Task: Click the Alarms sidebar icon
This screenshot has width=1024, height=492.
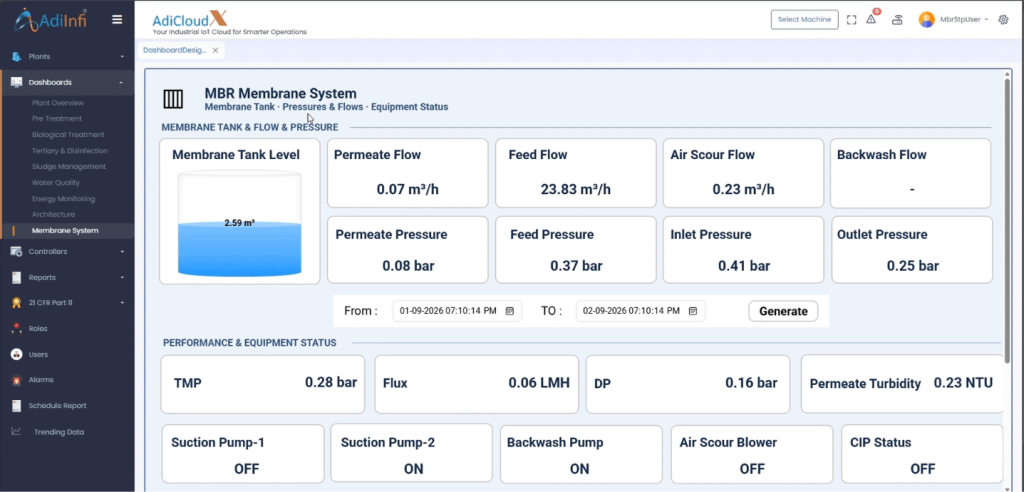Action: pyautogui.click(x=16, y=380)
